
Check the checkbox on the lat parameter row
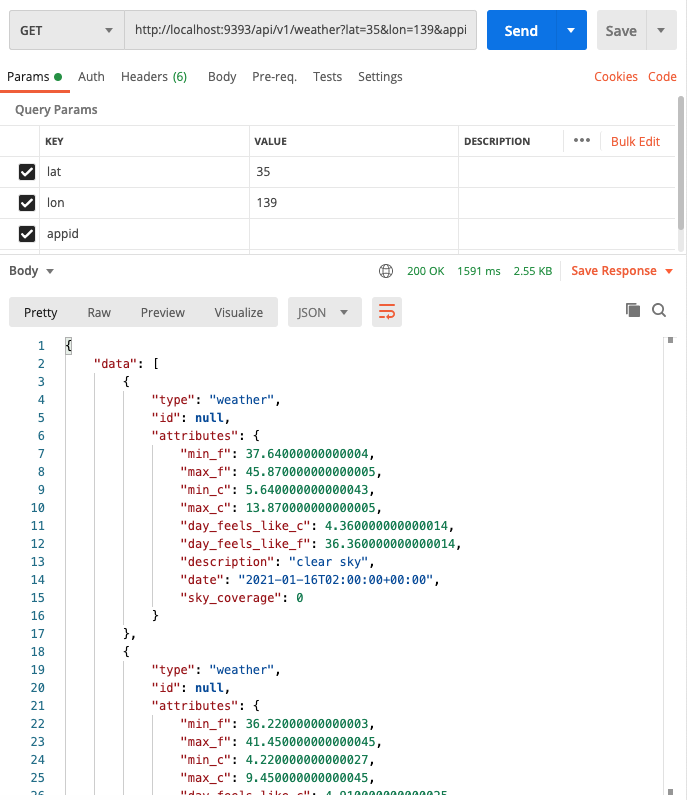[x=25, y=171]
